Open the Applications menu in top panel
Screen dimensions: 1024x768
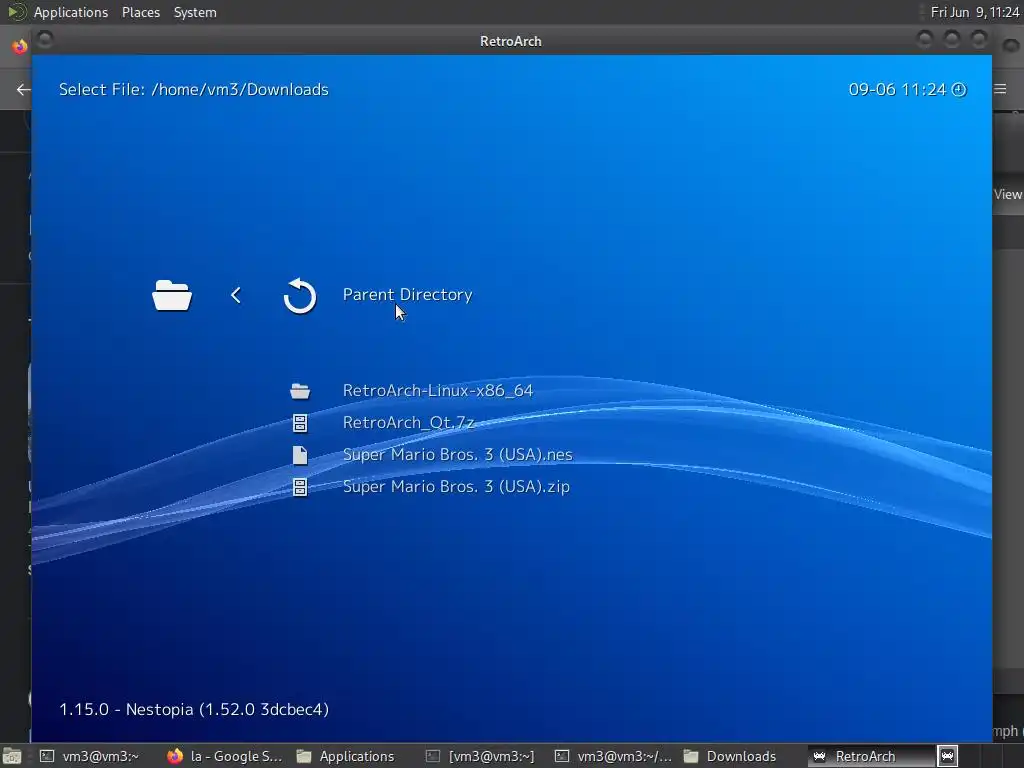pos(71,12)
